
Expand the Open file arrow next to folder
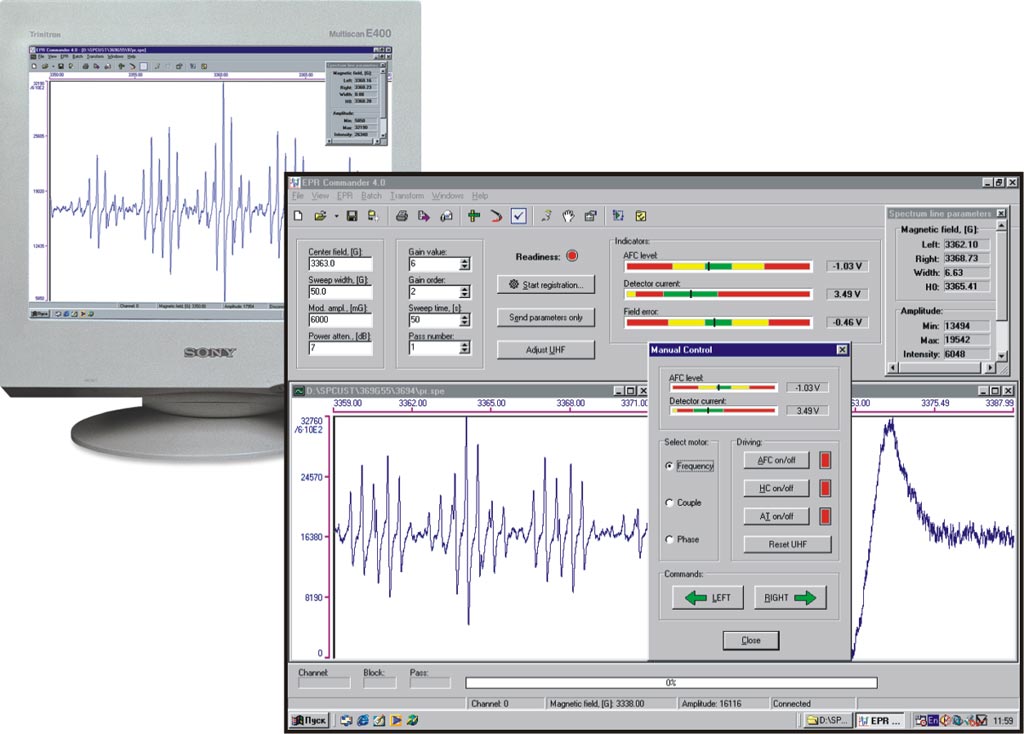336,216
